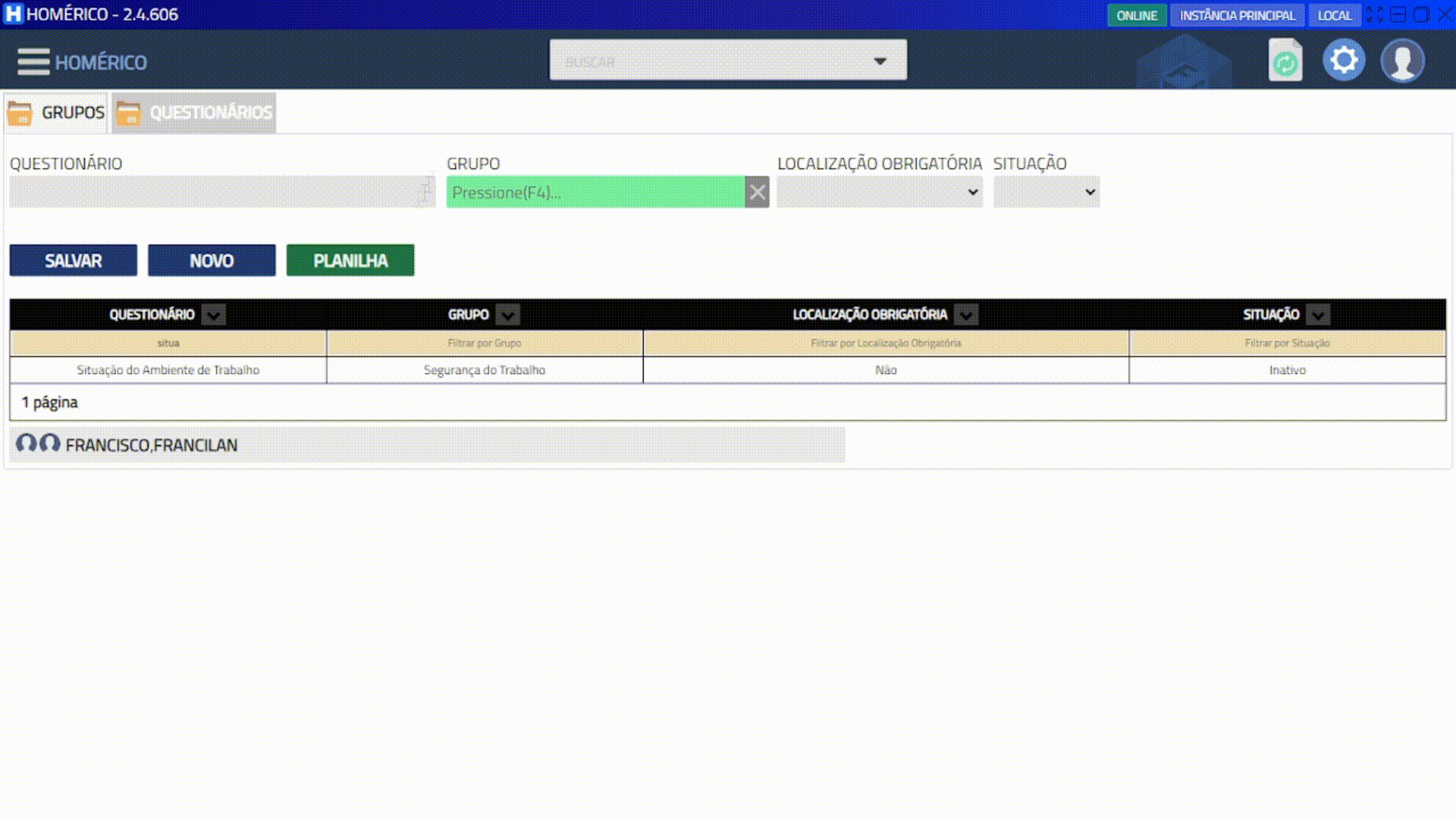Screen dimensions: 1456x819
Task: Open the settings gear icon
Action: coord(1344,60)
